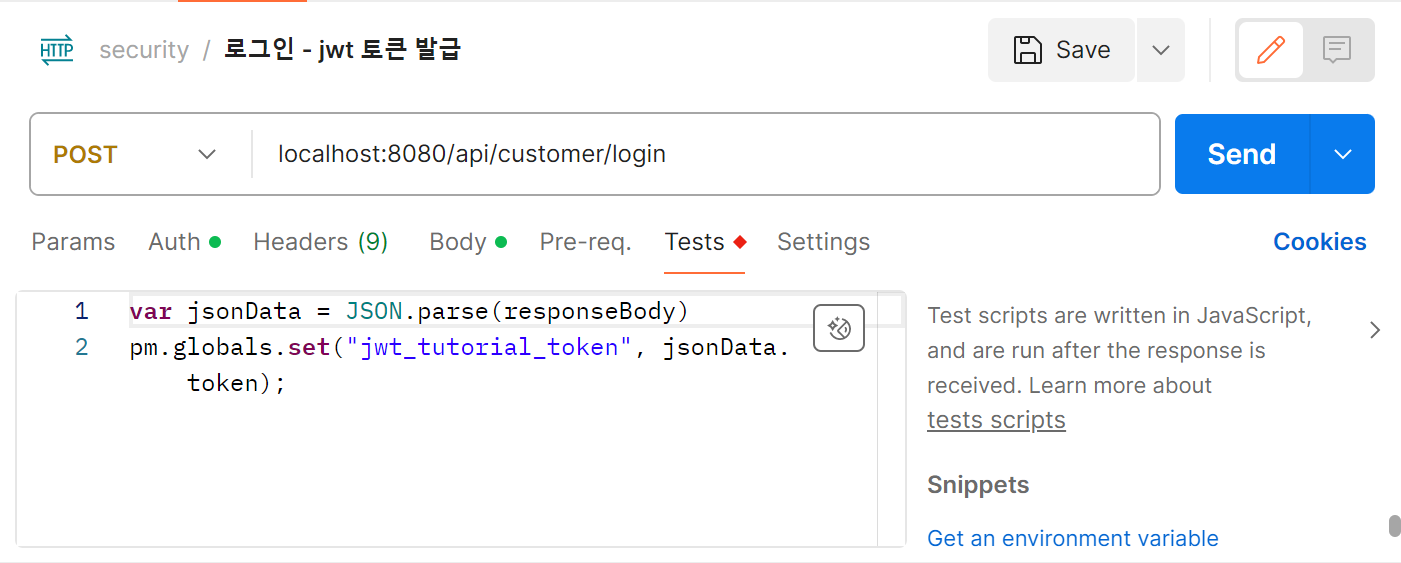This screenshot has width=1401, height=563.
Task: Go to the Pre-req. tab
Action: point(585,242)
